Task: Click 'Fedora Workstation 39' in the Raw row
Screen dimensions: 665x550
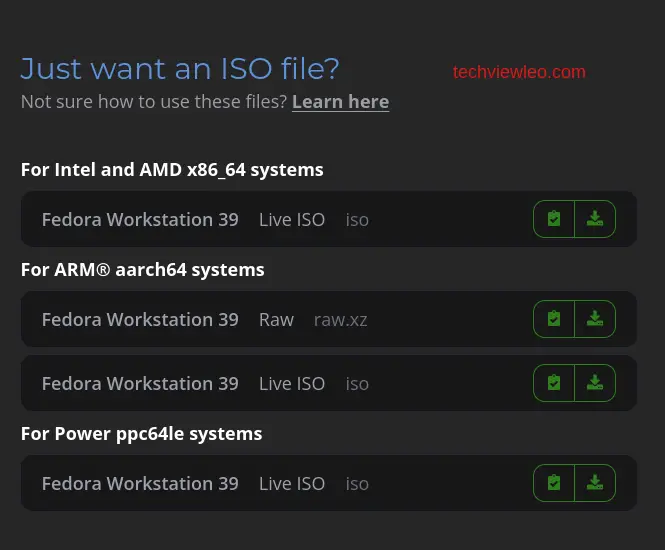Action: pos(140,320)
